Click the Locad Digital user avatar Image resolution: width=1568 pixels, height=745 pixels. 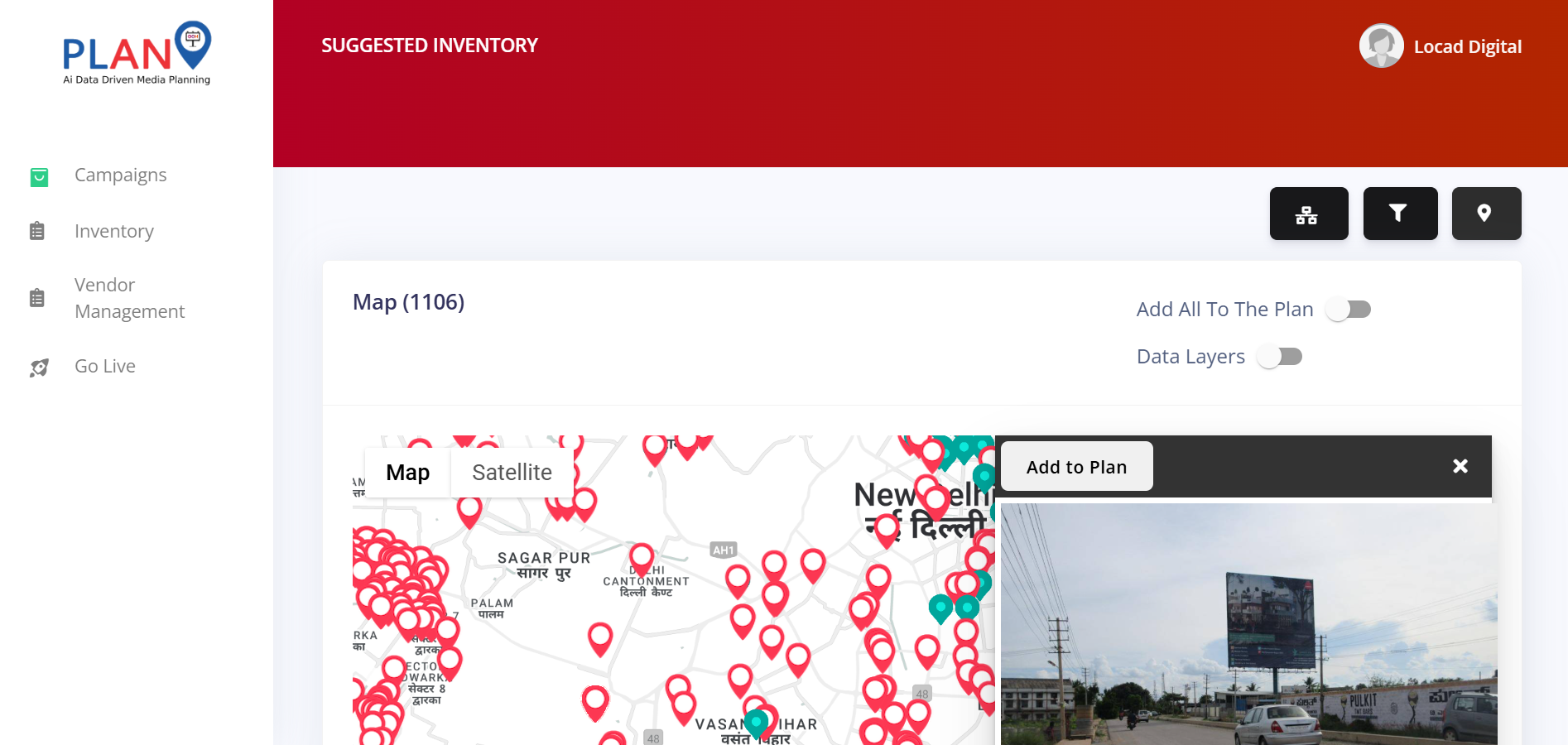tap(1381, 46)
